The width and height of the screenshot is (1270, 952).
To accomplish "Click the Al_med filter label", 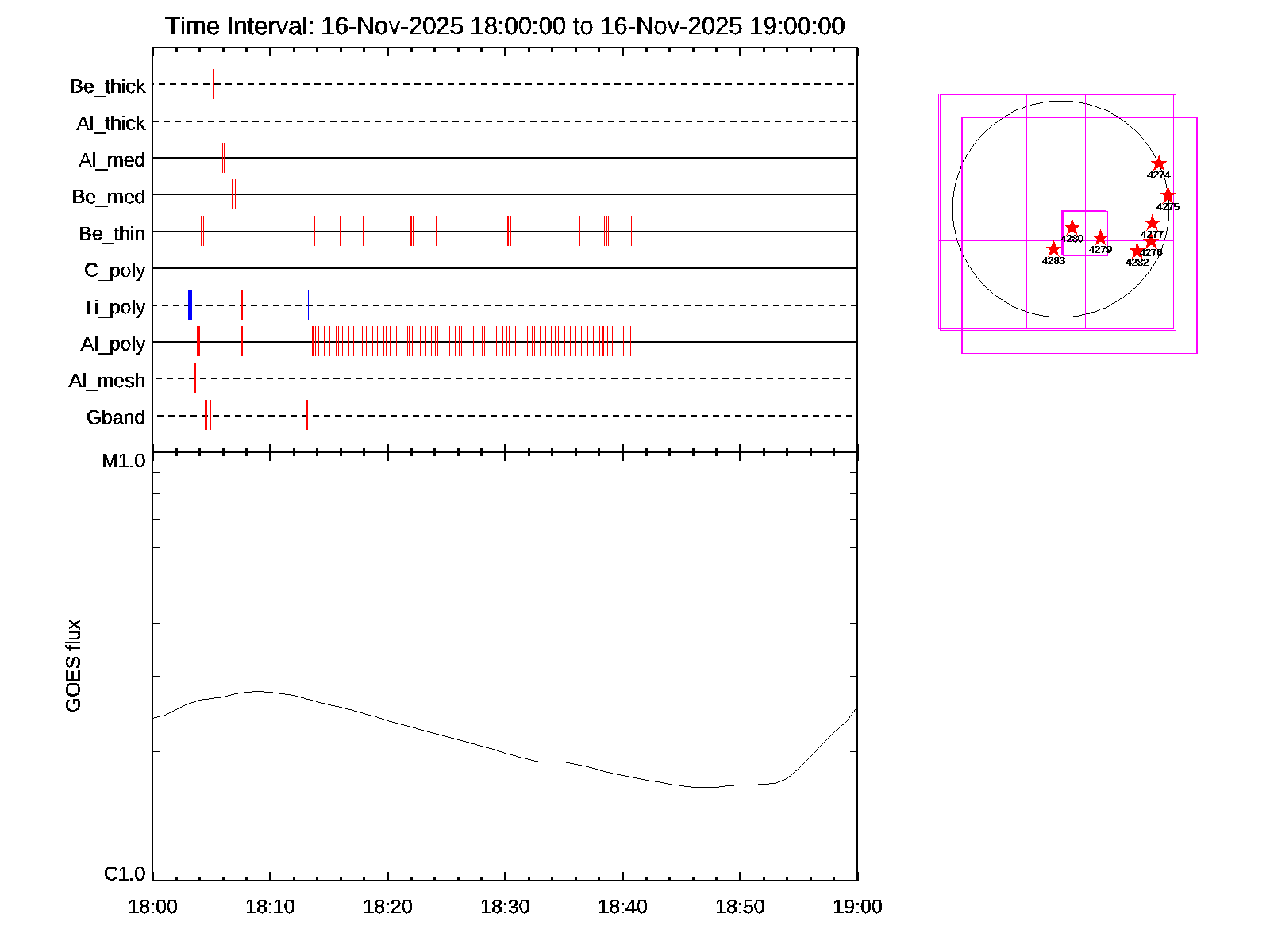I will (112, 160).
